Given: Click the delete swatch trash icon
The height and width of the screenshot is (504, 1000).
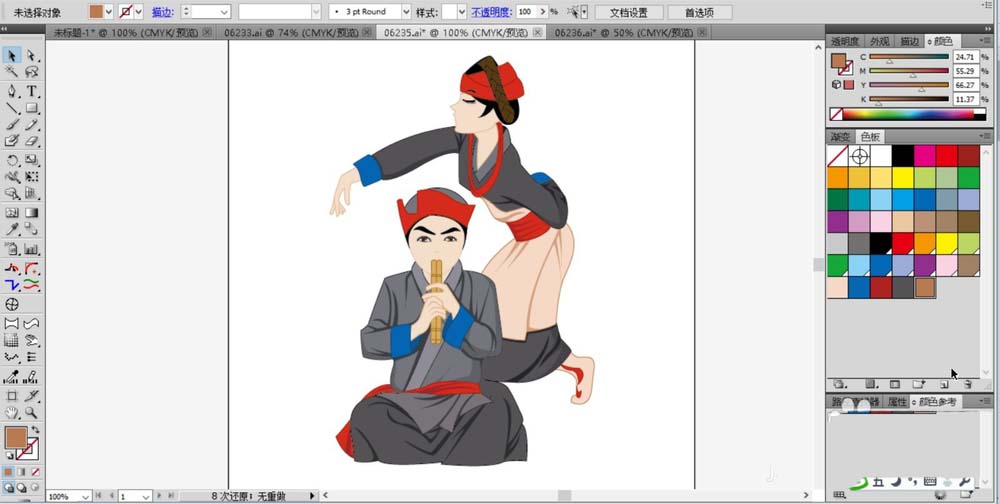Looking at the screenshot, I should pyautogui.click(x=967, y=384).
